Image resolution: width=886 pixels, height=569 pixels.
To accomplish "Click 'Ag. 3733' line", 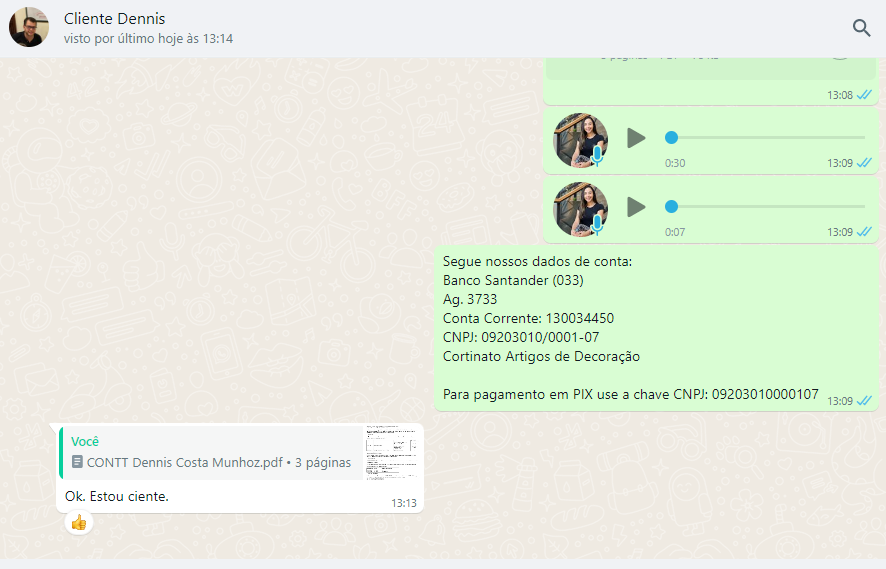I will click(x=470, y=299).
